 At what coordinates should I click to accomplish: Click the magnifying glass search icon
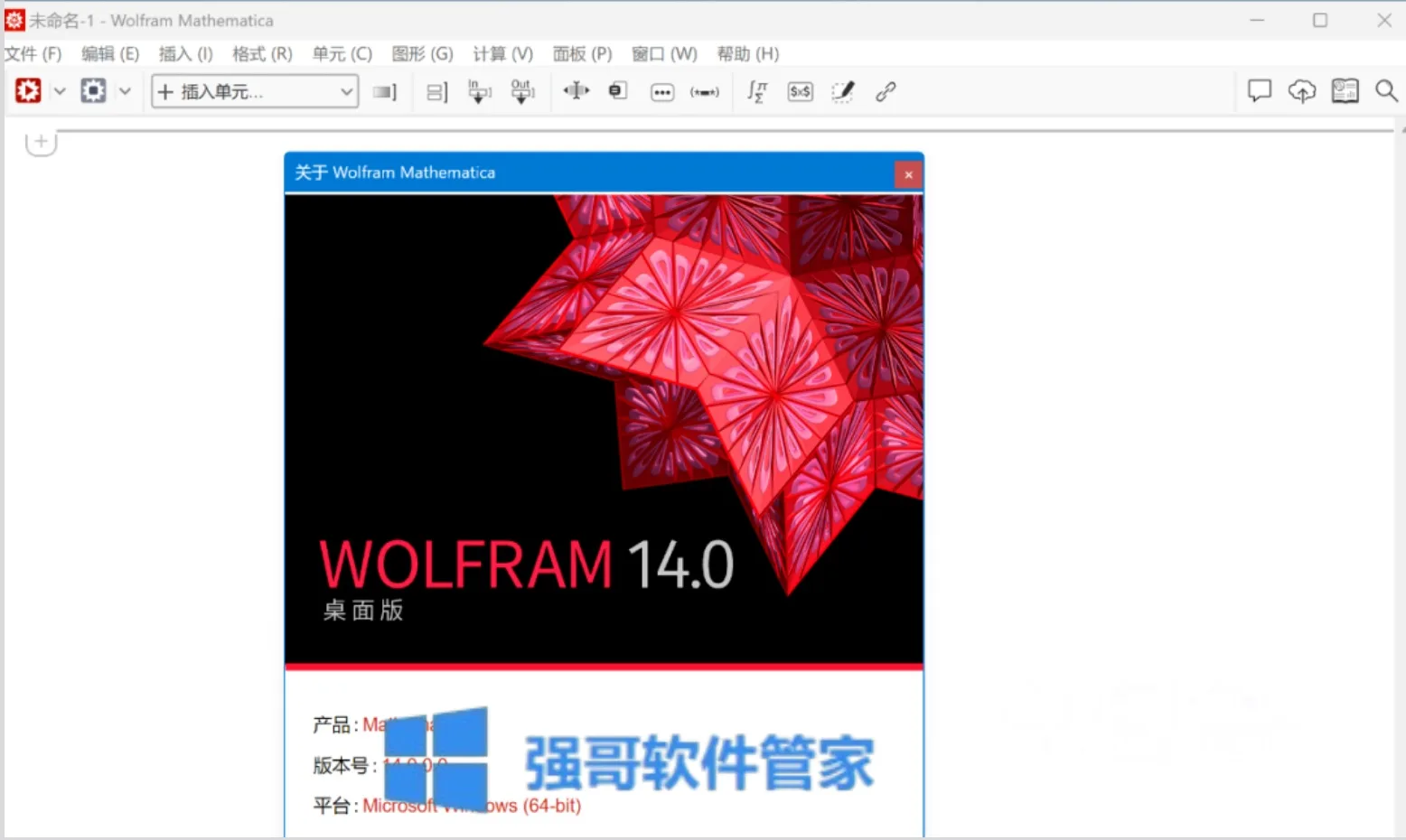1387,90
